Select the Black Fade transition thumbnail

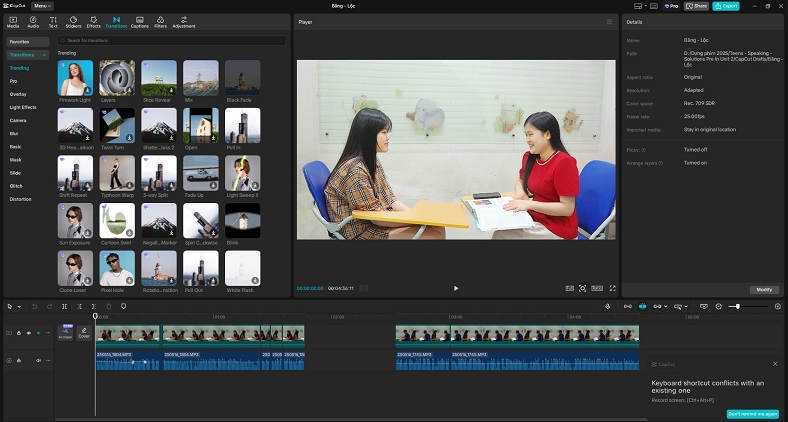pyautogui.click(x=243, y=78)
